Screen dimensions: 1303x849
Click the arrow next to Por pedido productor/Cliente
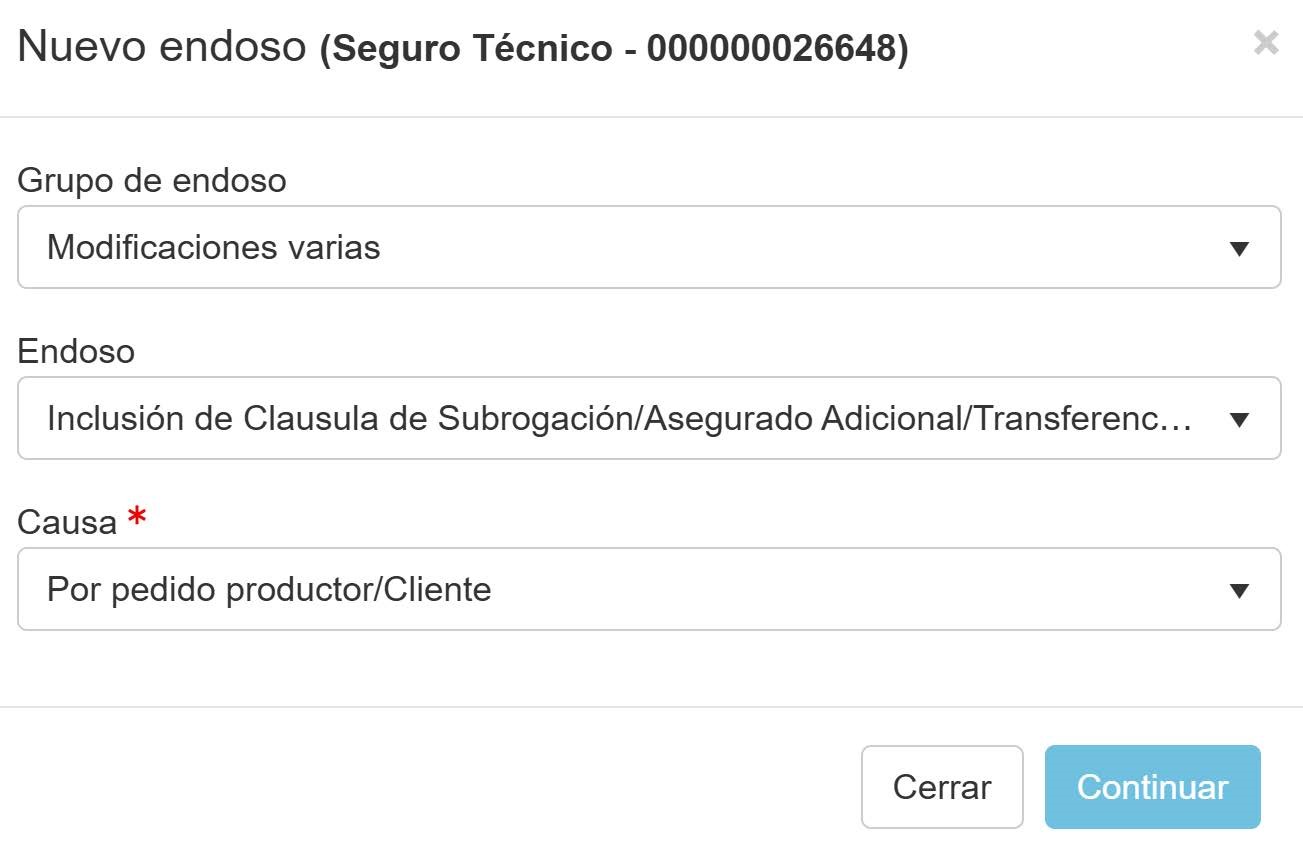tap(1239, 591)
